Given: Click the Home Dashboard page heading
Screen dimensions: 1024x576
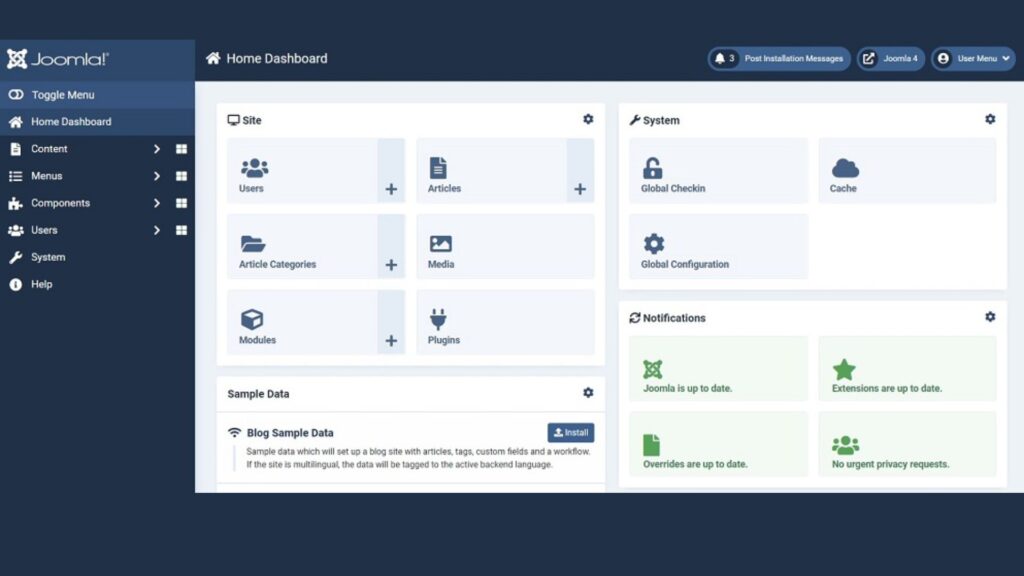Looking at the screenshot, I should pyautogui.click(x=277, y=59).
